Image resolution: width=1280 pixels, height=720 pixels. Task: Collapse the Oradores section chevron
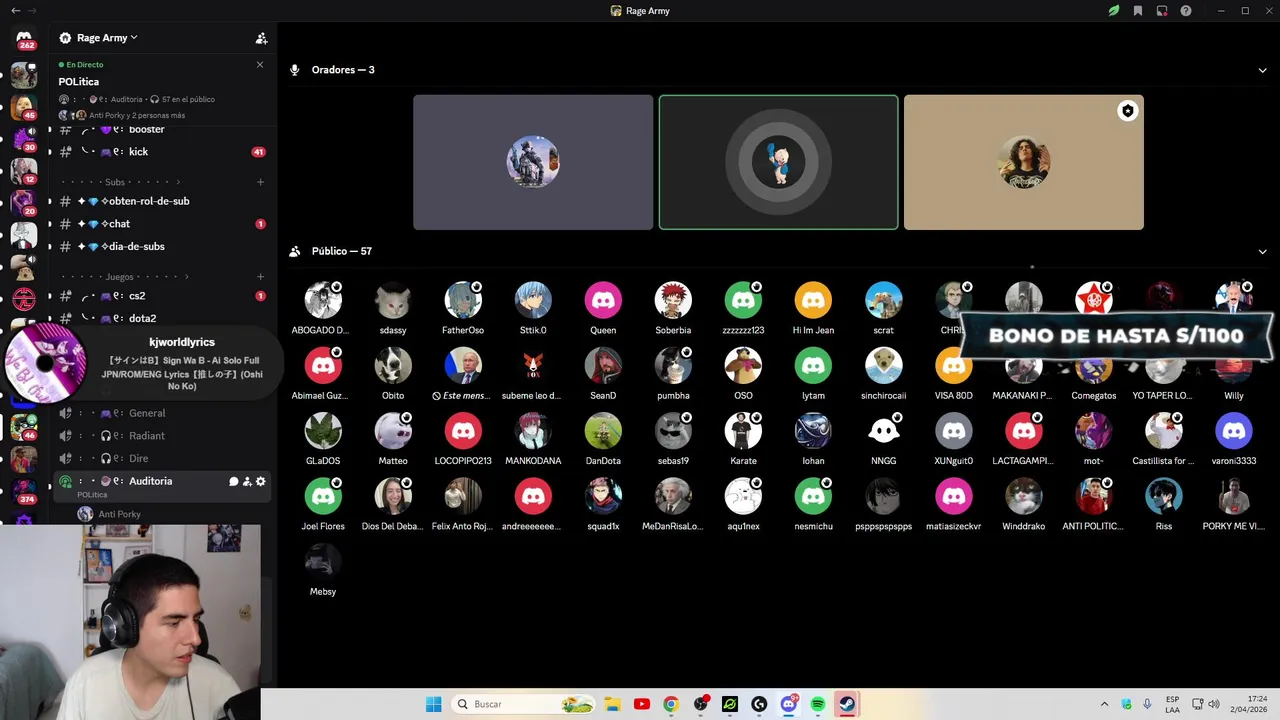click(1262, 70)
